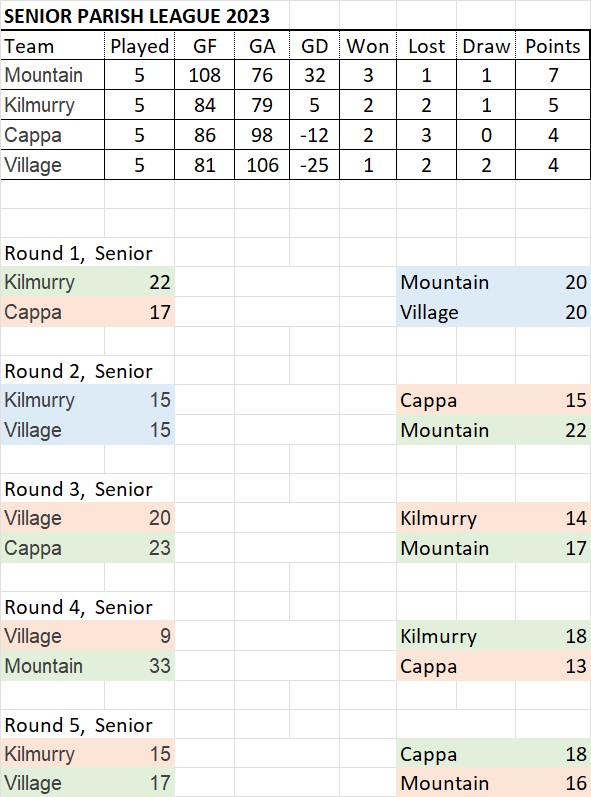The height and width of the screenshot is (797, 591).
Task: Click Cappa's GD cell showing -12
Action: [x=314, y=135]
